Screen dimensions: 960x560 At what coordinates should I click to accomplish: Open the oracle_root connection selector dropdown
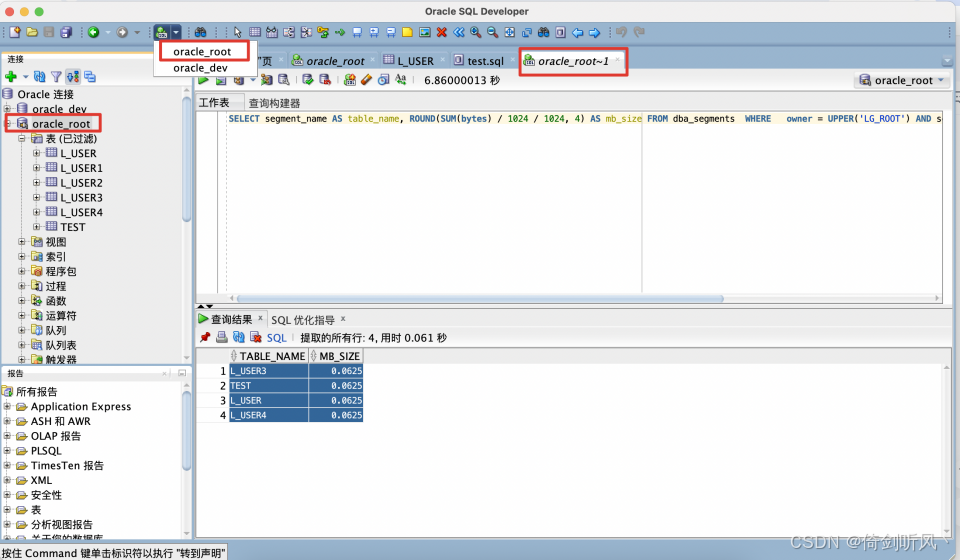point(902,80)
